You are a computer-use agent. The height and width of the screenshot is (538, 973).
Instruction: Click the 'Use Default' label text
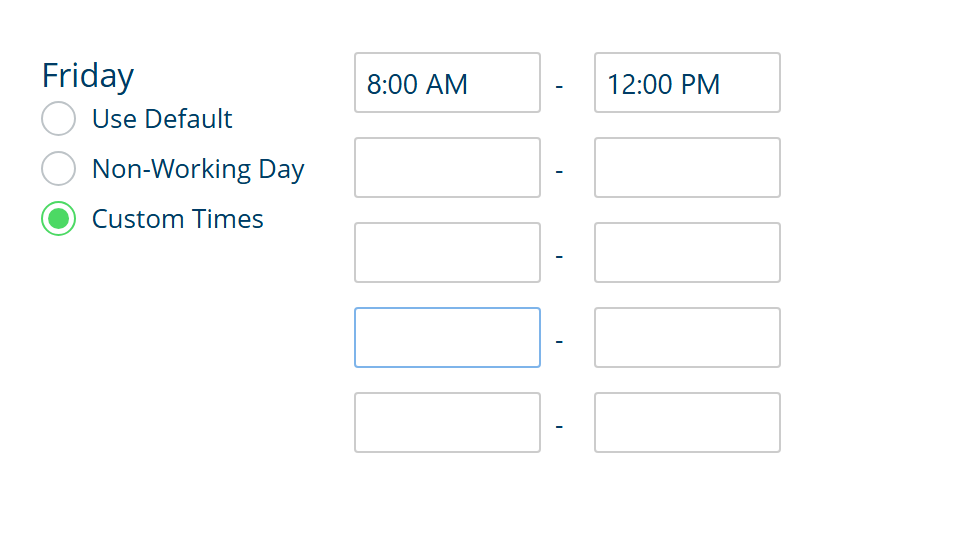coord(162,119)
